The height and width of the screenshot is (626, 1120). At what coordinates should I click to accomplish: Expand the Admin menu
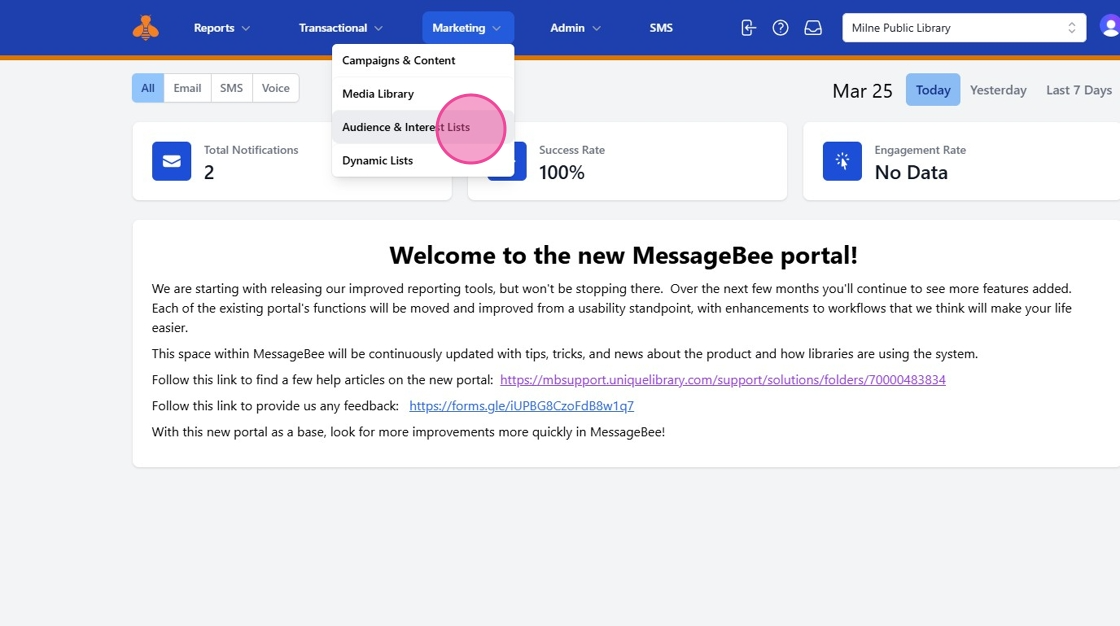click(575, 28)
